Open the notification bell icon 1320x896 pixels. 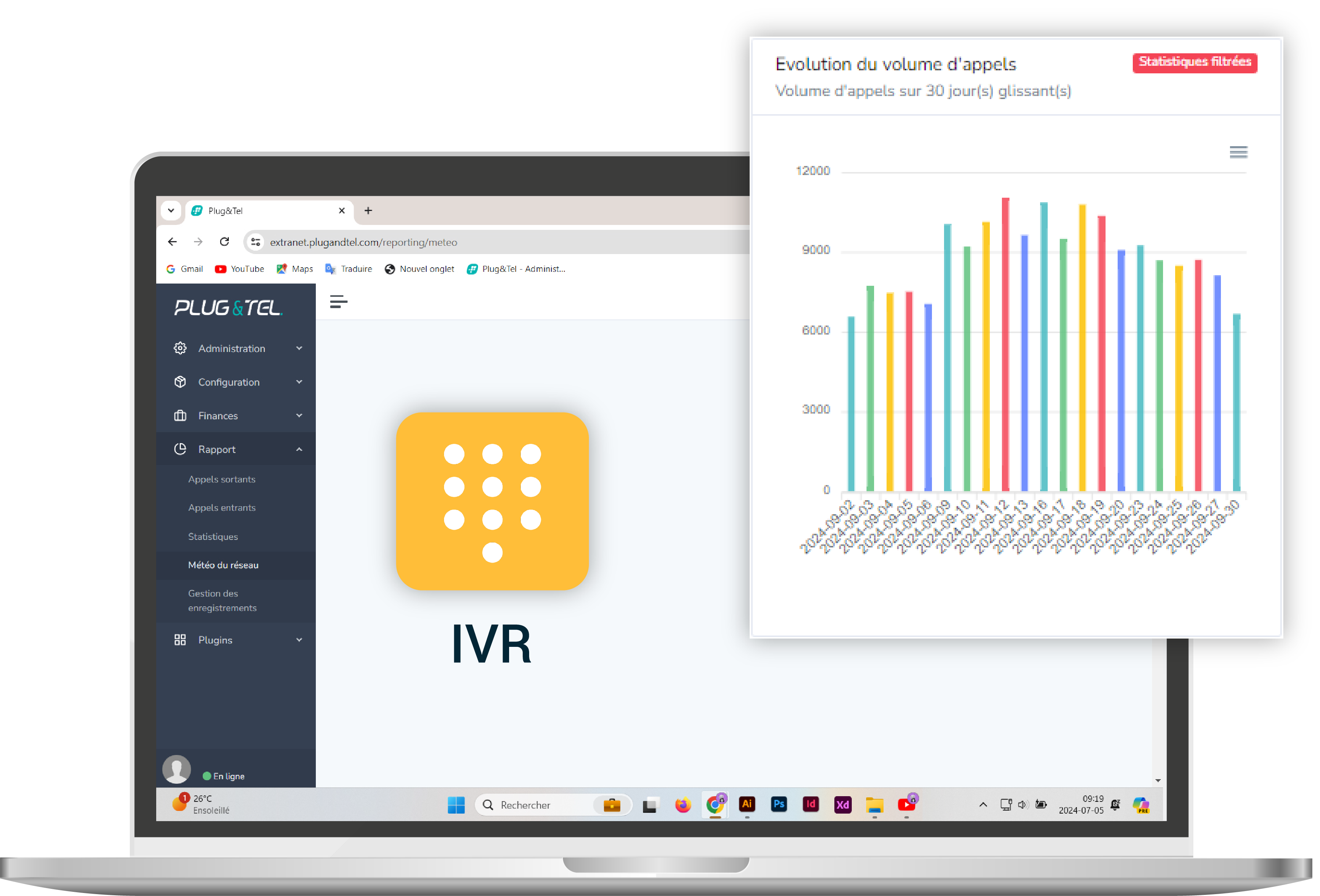(x=1115, y=805)
